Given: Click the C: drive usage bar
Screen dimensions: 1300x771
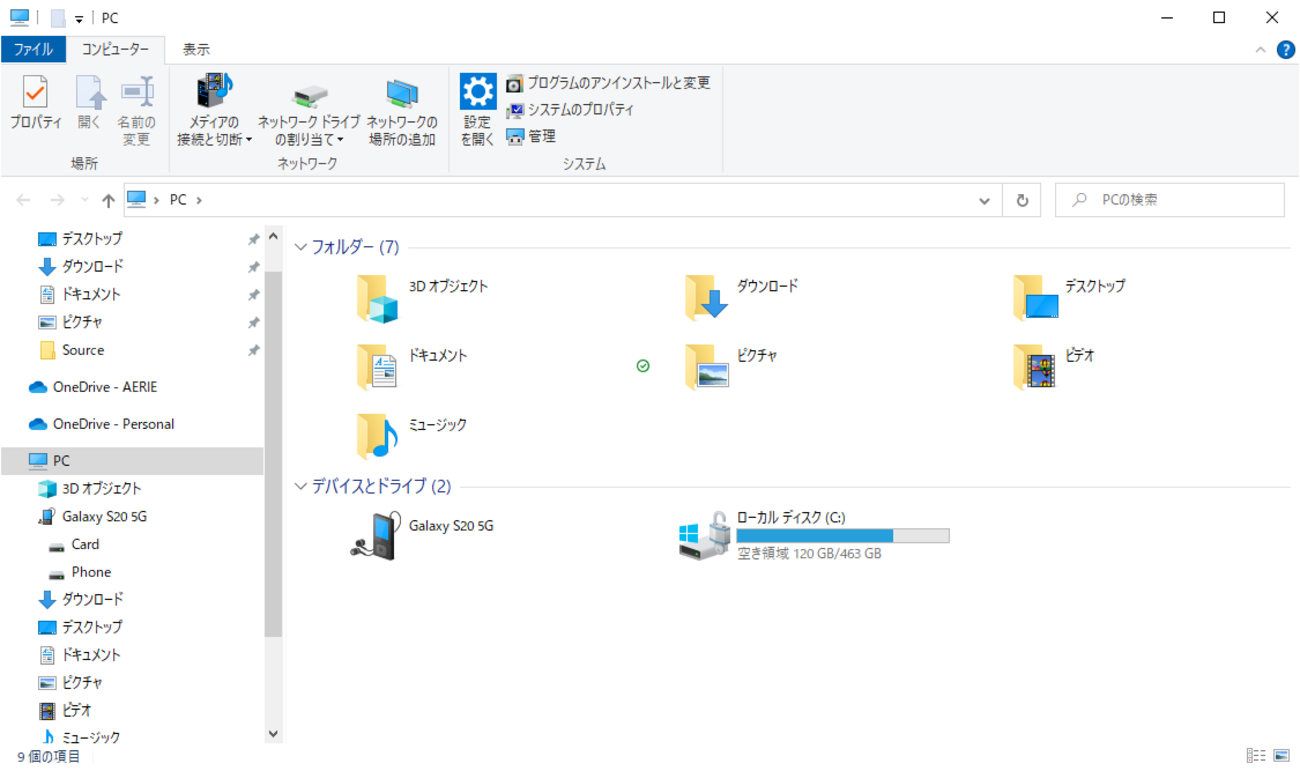Looking at the screenshot, I should pyautogui.click(x=843, y=536).
